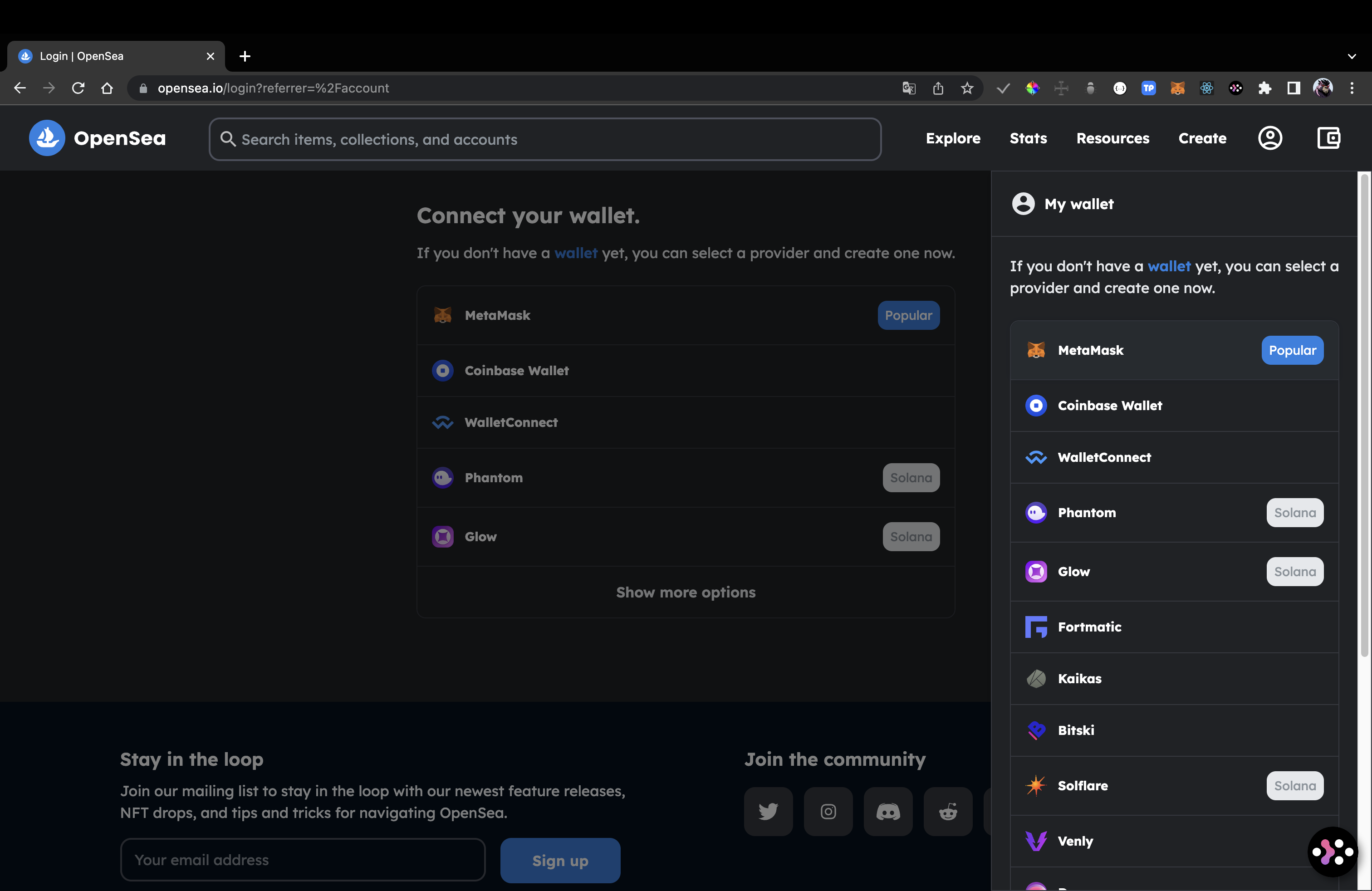The width and height of the screenshot is (1372, 891).
Task: Expand the tab search chevron
Action: coord(1352,56)
